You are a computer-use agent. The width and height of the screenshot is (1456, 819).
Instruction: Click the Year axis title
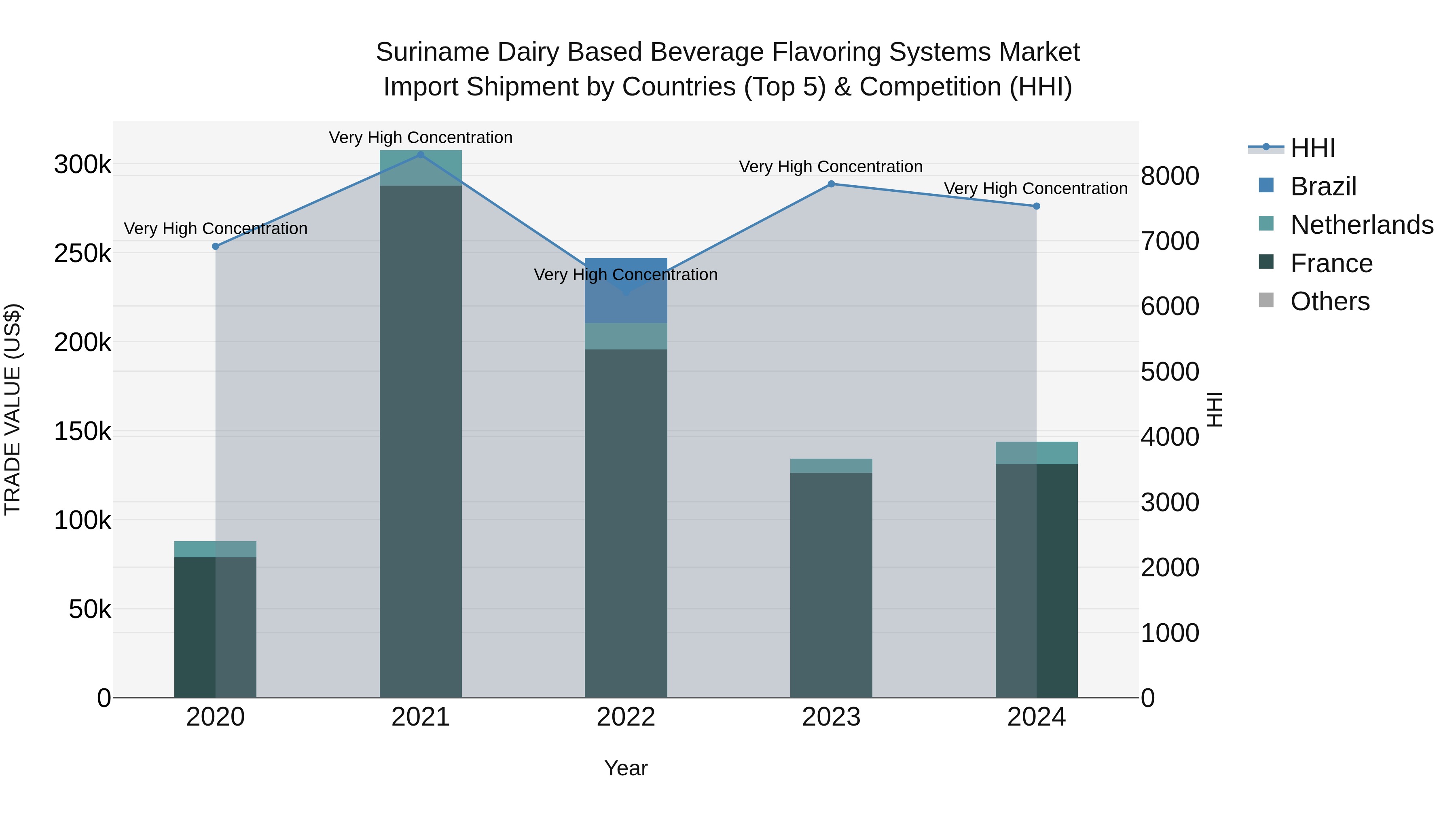tap(626, 768)
